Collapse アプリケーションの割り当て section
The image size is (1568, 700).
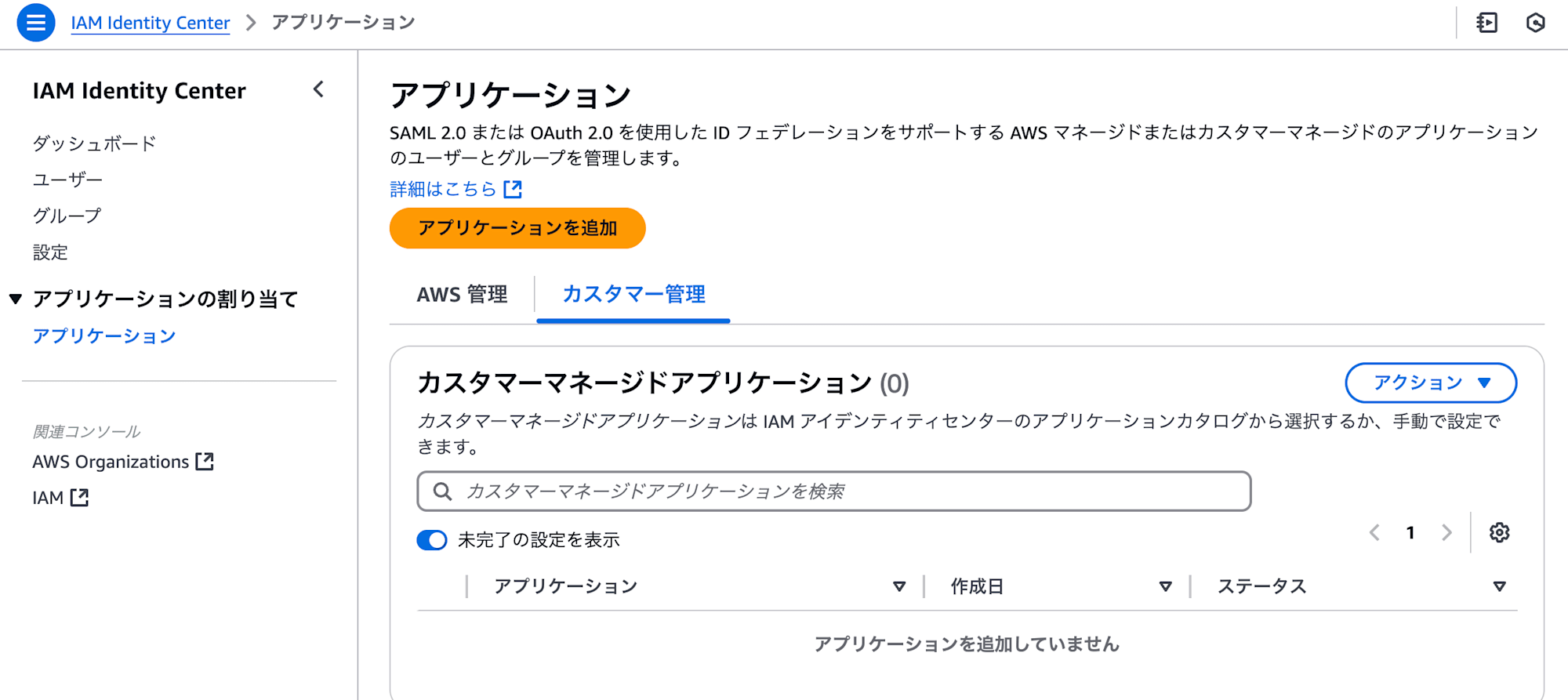coord(16,299)
